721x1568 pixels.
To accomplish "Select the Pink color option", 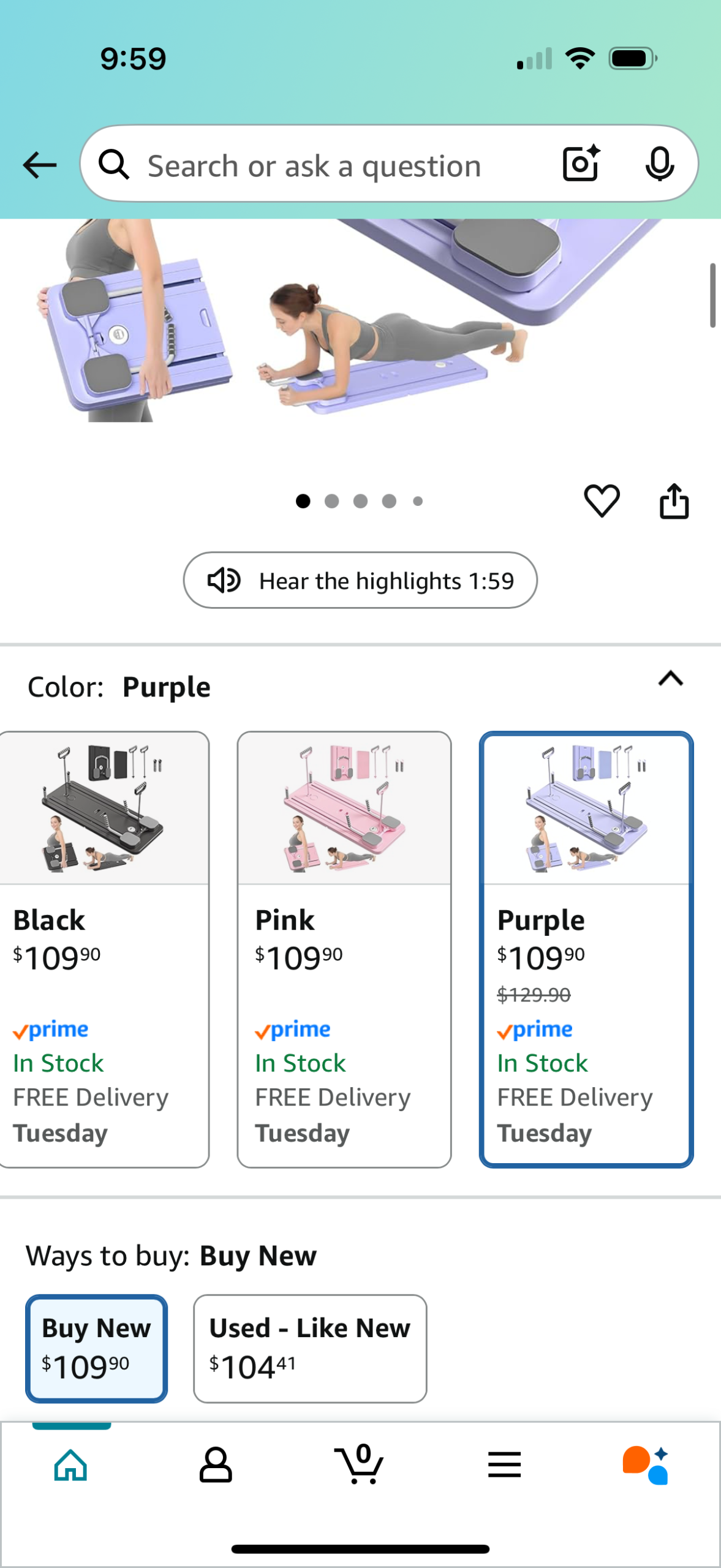I will [x=344, y=949].
